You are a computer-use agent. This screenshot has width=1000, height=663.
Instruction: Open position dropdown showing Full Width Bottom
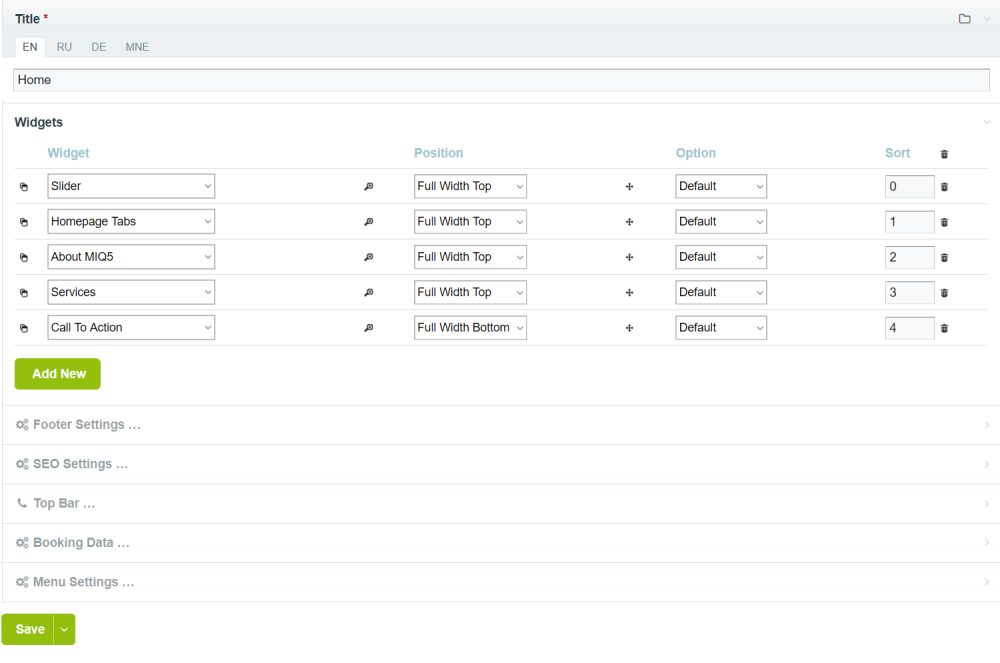(470, 328)
